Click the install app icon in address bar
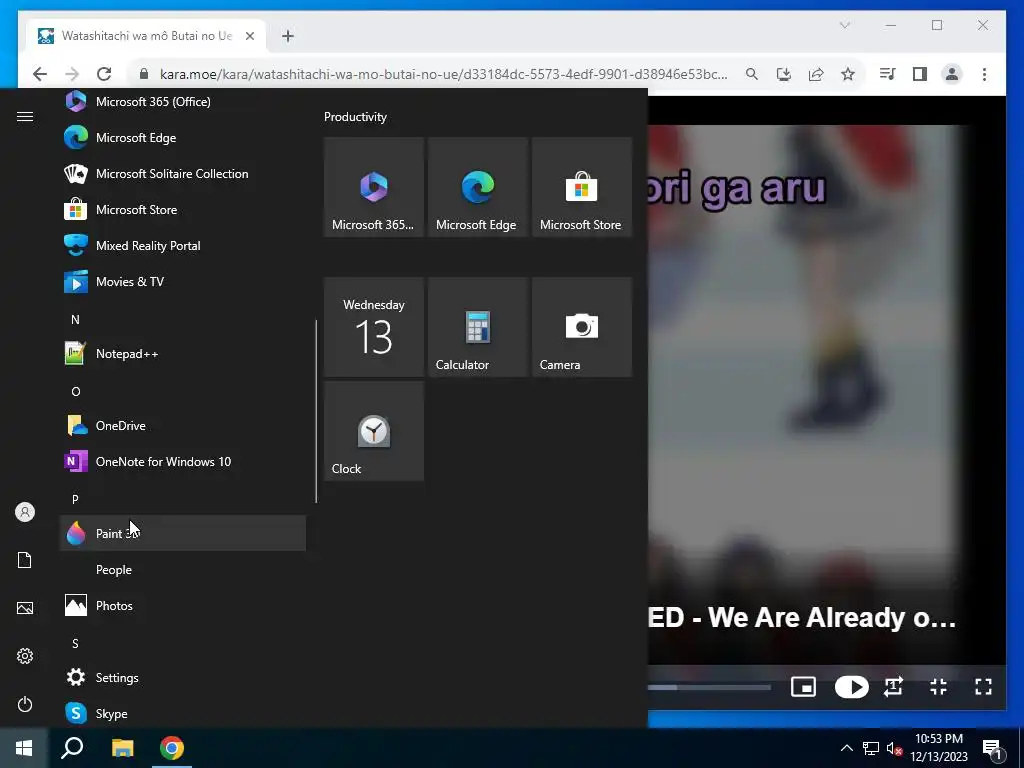Screen dimensions: 1024x768 784,74
